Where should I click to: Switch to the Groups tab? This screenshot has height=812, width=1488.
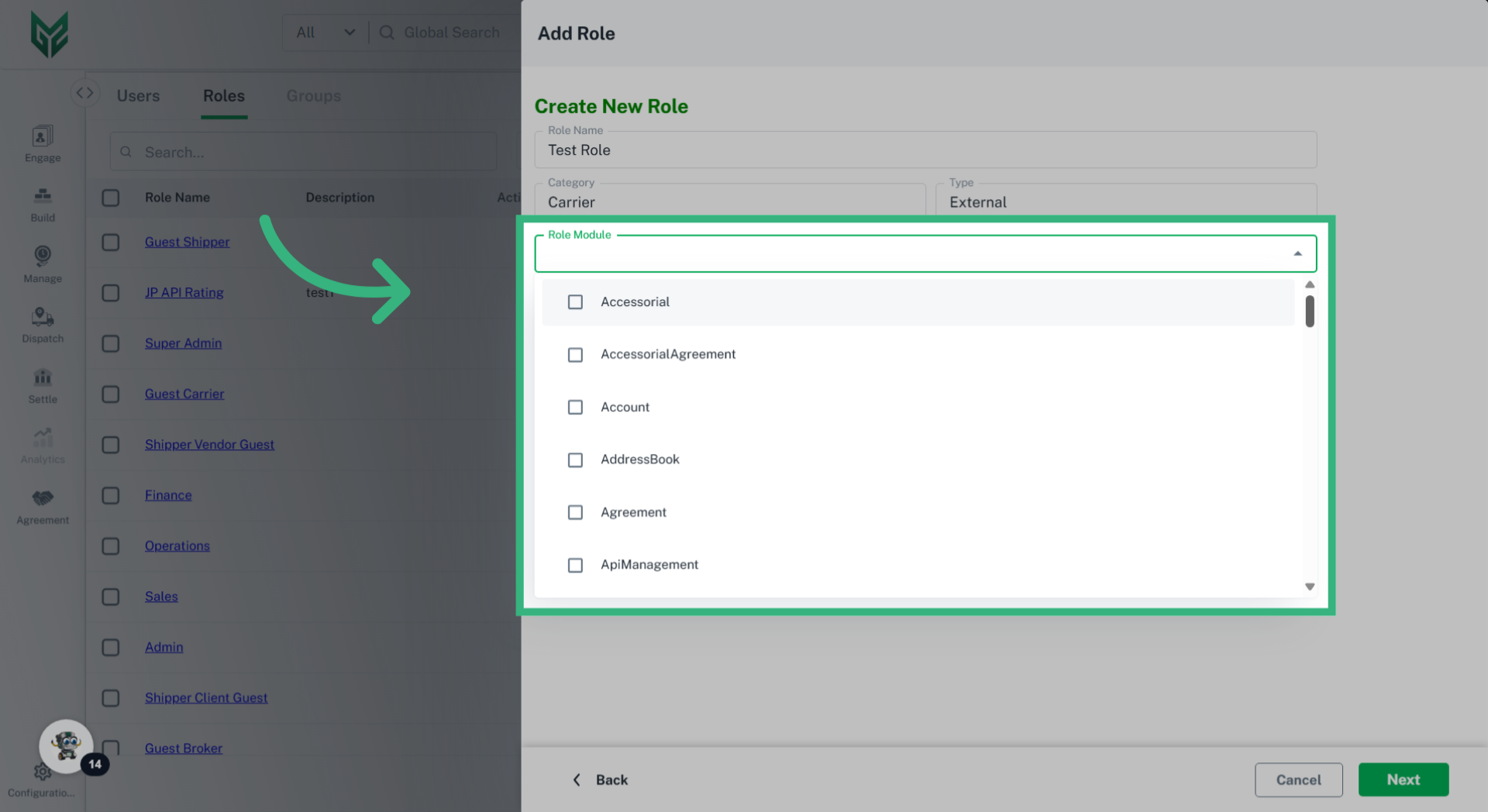click(x=313, y=95)
